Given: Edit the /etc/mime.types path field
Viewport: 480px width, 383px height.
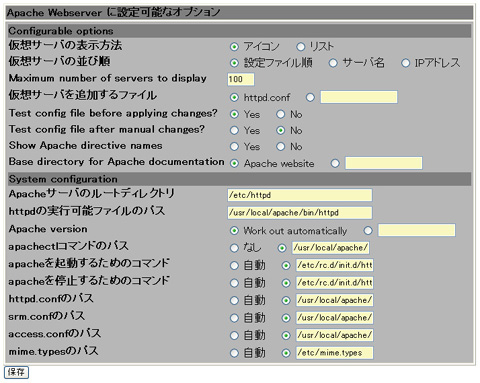Looking at the screenshot, I should (x=335, y=353).
